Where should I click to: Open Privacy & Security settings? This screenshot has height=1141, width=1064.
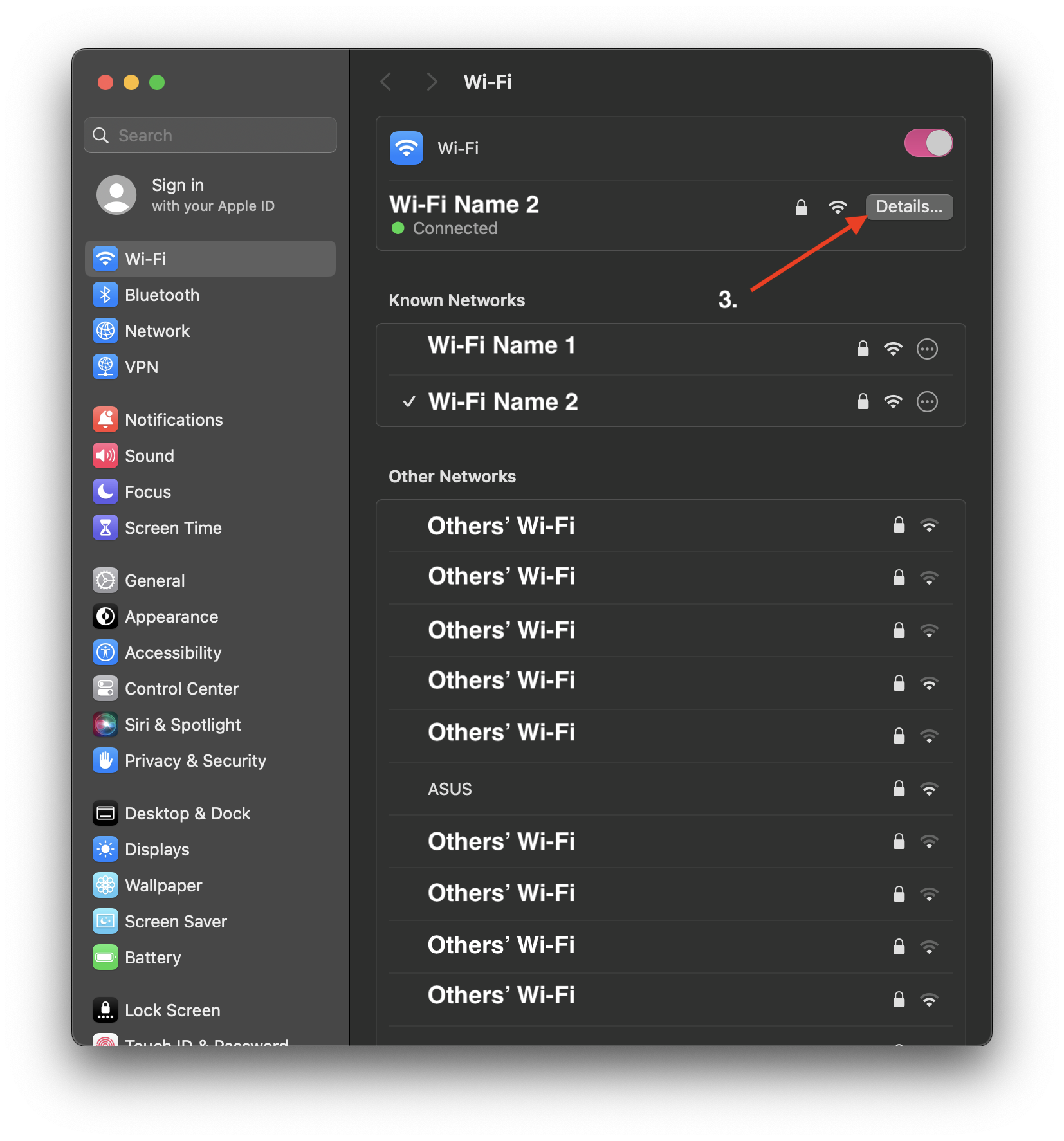(196, 760)
